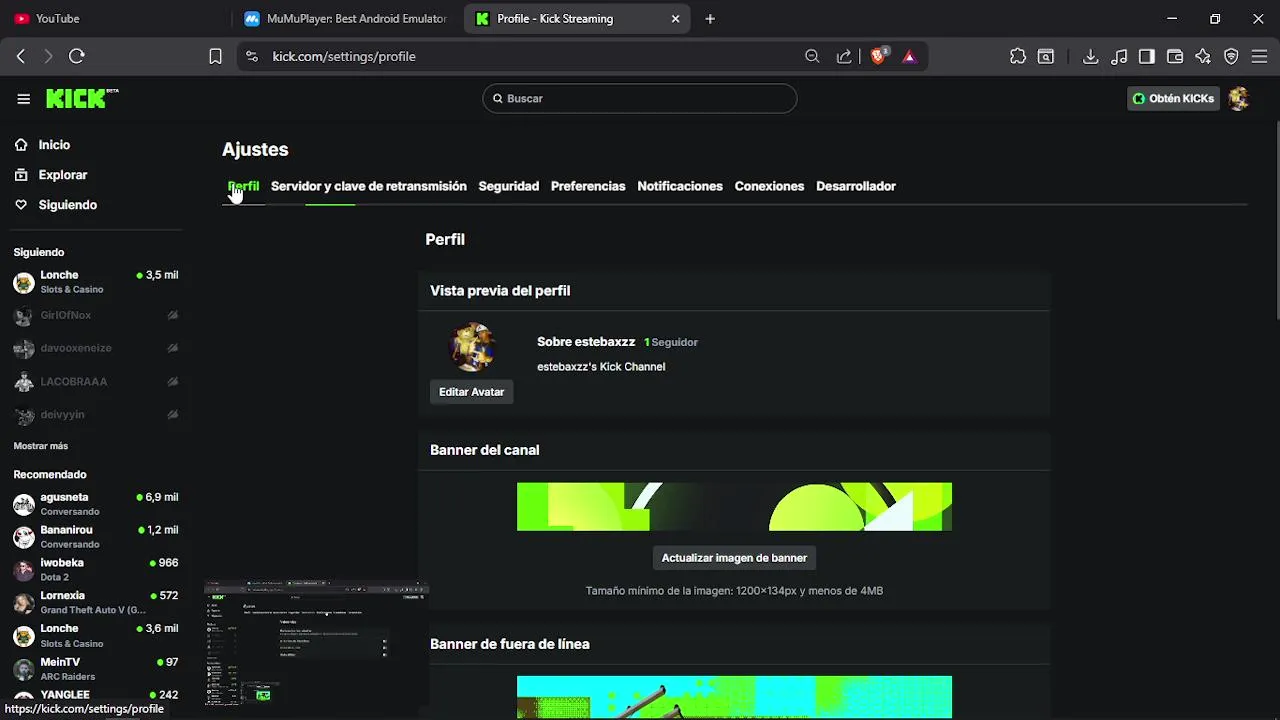This screenshot has height=720, width=1280.
Task: Click the share icon in the address bar
Action: (x=844, y=57)
